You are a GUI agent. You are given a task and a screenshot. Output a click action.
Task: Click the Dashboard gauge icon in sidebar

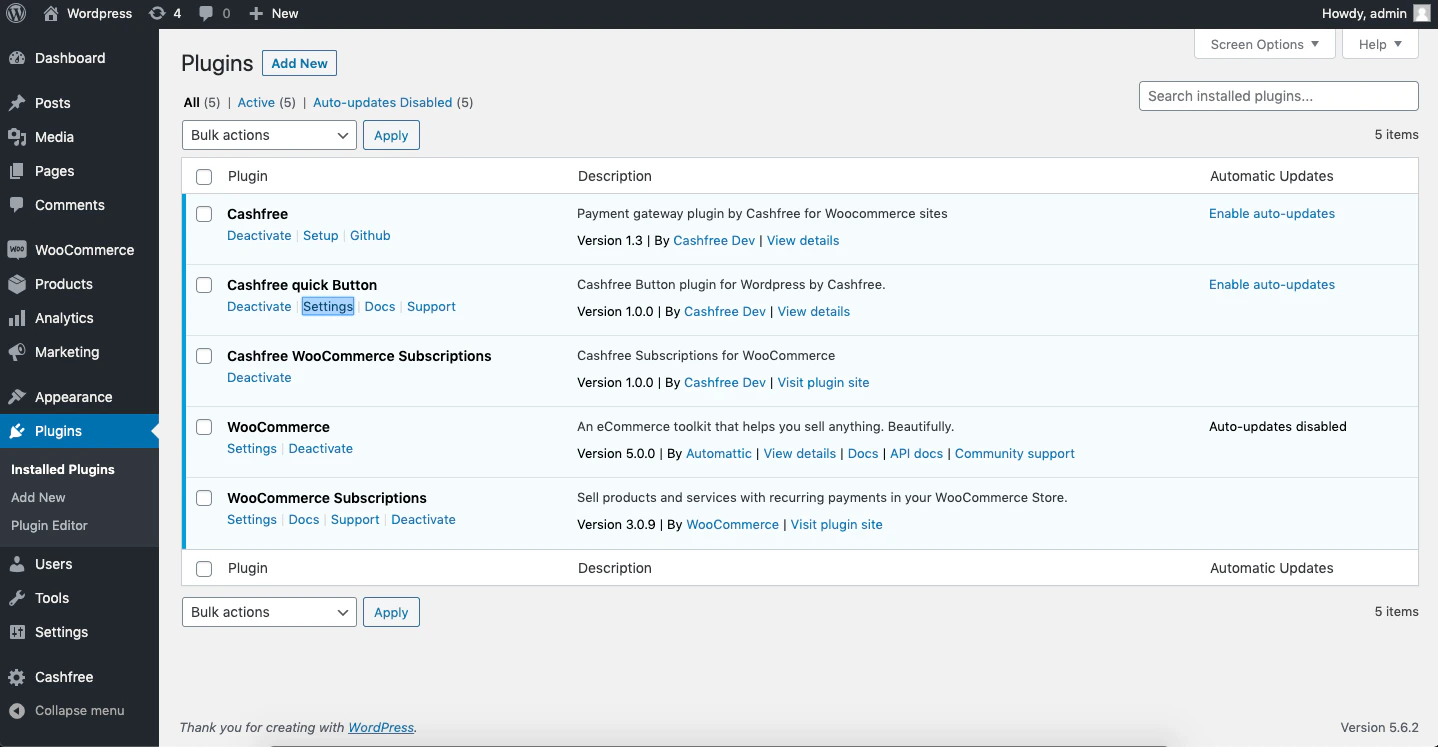pyautogui.click(x=17, y=58)
